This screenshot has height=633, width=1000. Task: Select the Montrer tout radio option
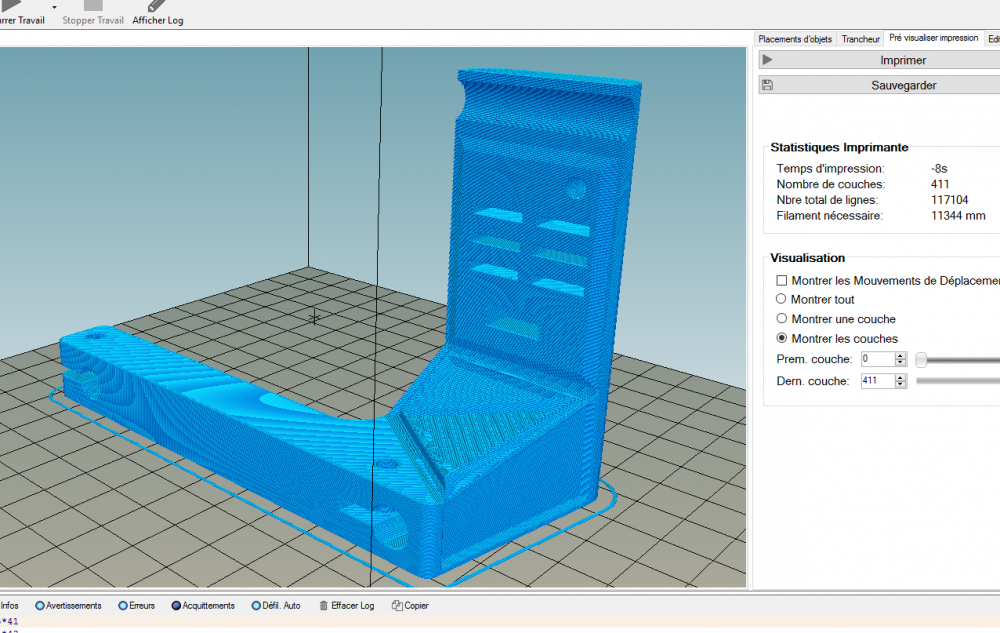click(782, 299)
